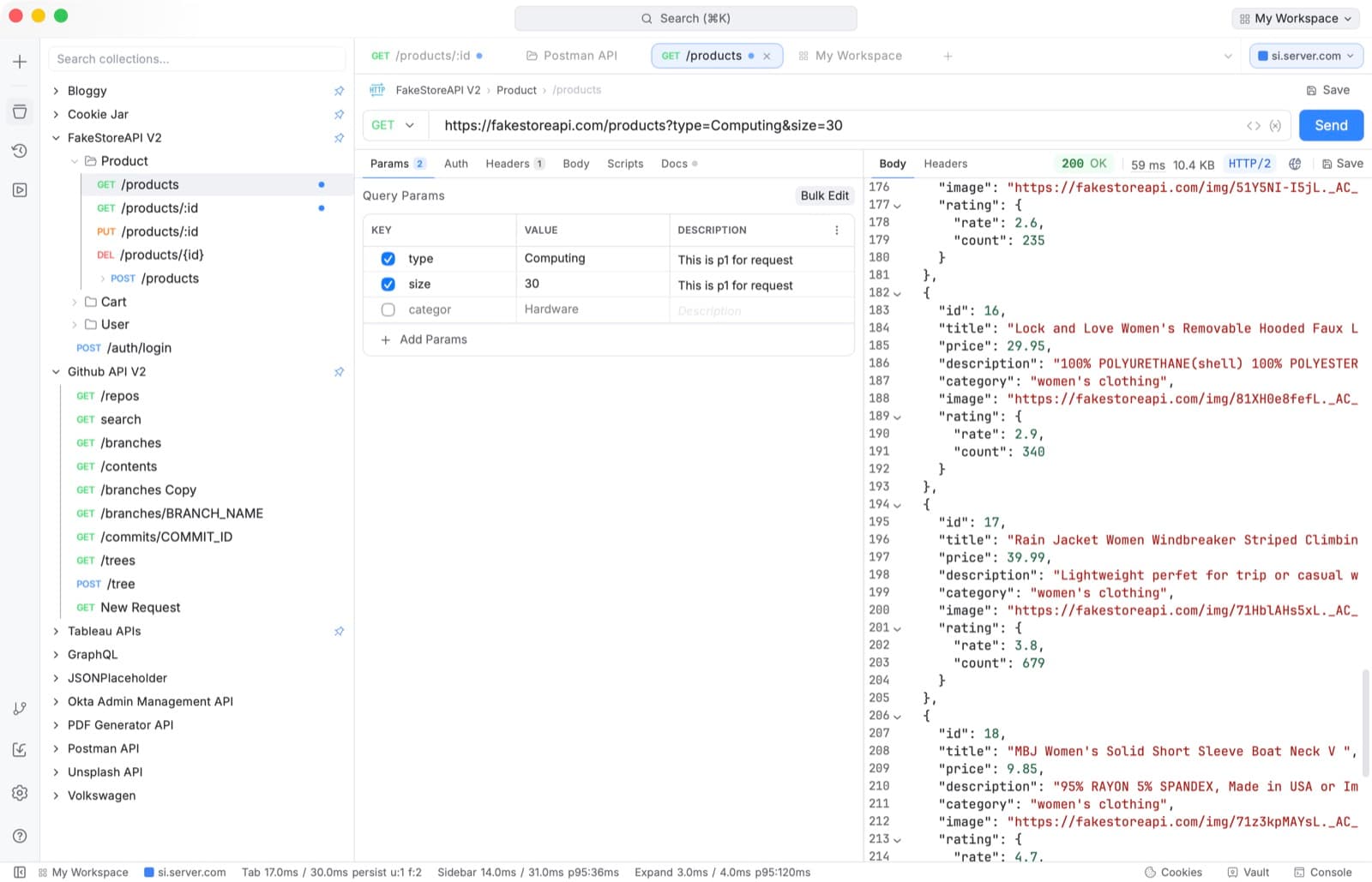The width and height of the screenshot is (1372, 882).
Task: Open the source control branch icon
Action: [x=20, y=709]
